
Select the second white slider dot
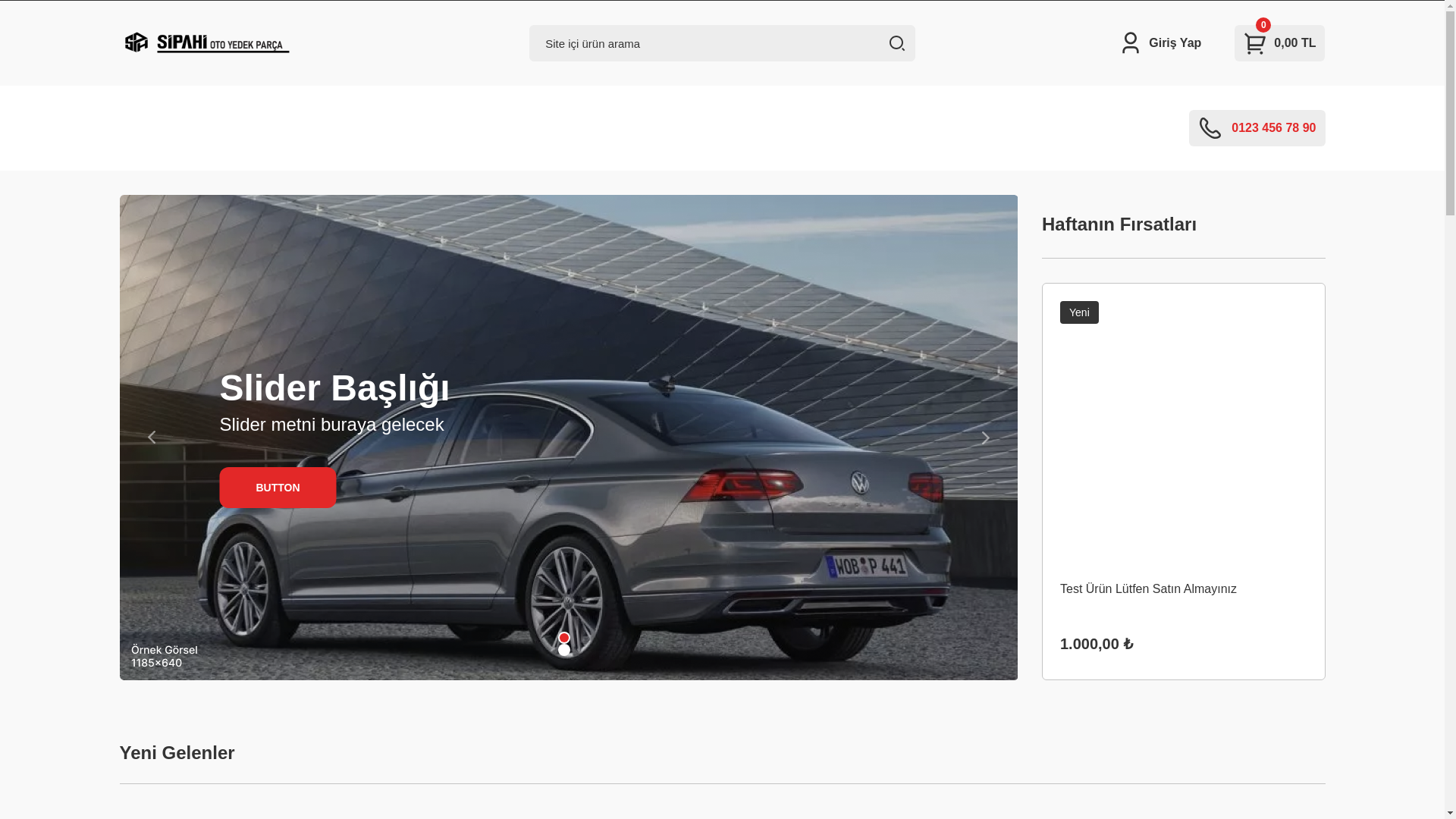pyautogui.click(x=564, y=650)
